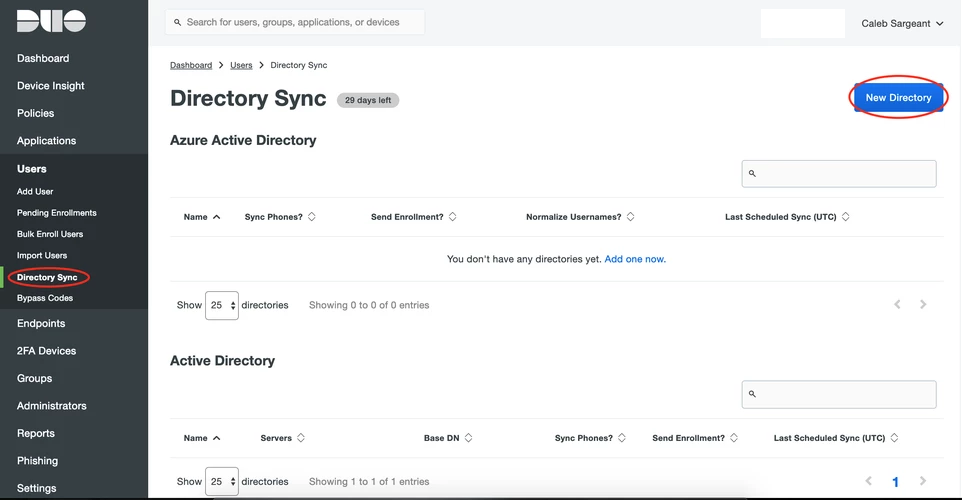Click the New Directory button
962x500 pixels.
(899, 98)
